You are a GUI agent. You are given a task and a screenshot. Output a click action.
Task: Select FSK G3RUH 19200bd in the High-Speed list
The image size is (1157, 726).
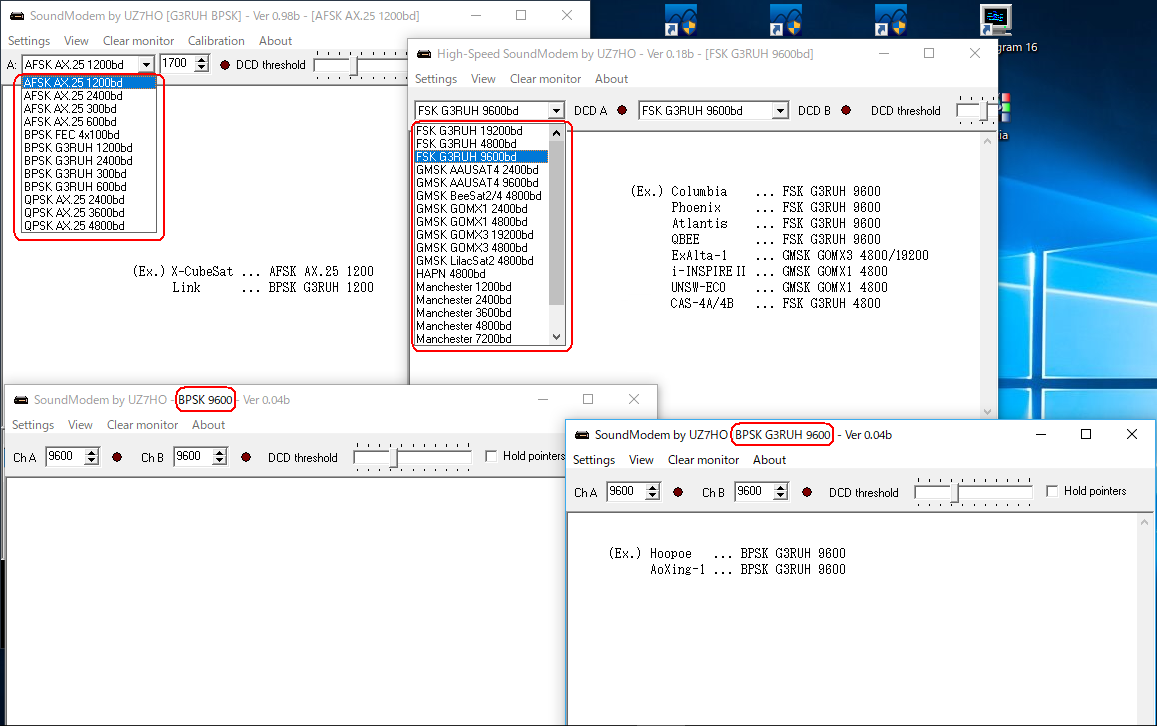tap(482, 131)
